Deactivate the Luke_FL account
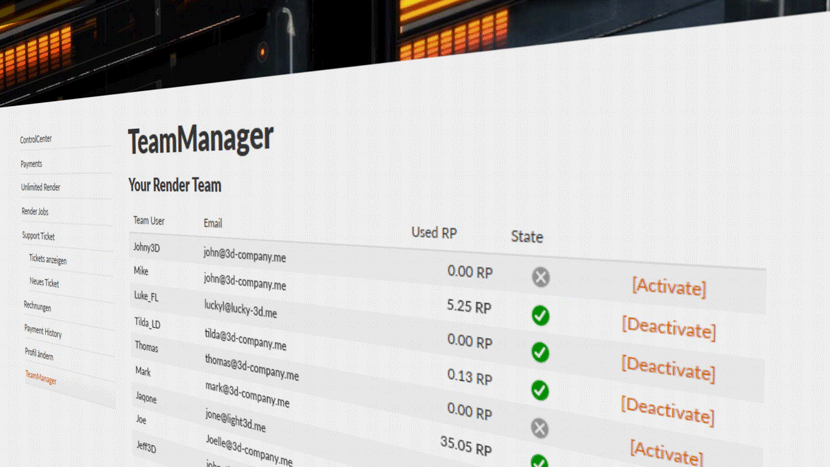The width and height of the screenshot is (830, 467). [x=668, y=368]
